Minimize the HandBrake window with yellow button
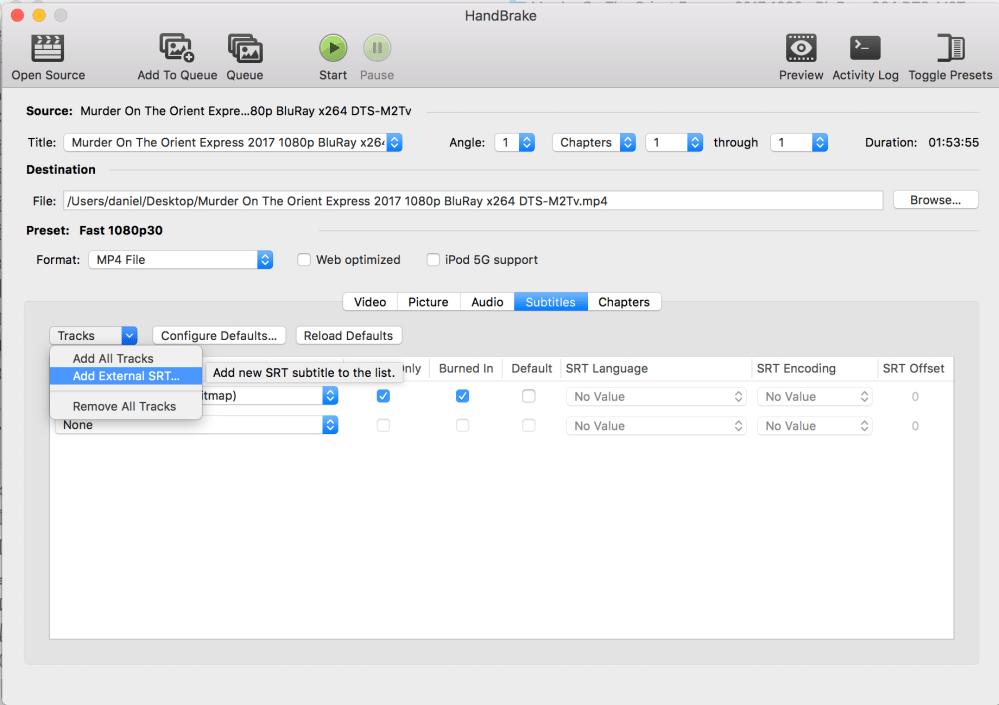This screenshot has width=999, height=705. (40, 15)
